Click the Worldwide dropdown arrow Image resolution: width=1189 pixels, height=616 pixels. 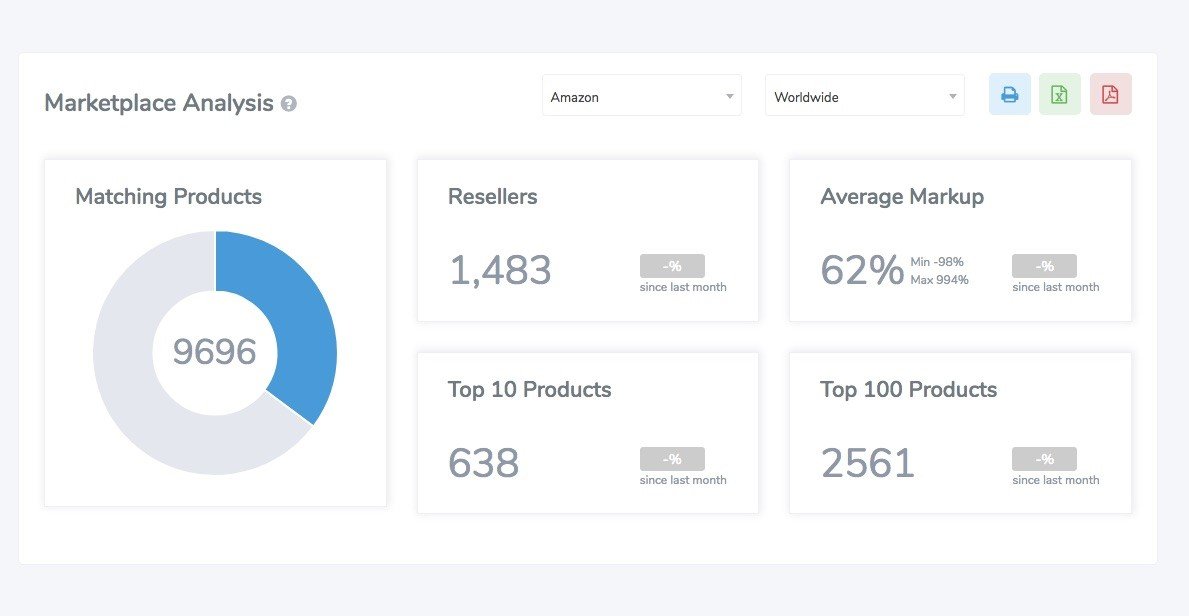point(952,96)
